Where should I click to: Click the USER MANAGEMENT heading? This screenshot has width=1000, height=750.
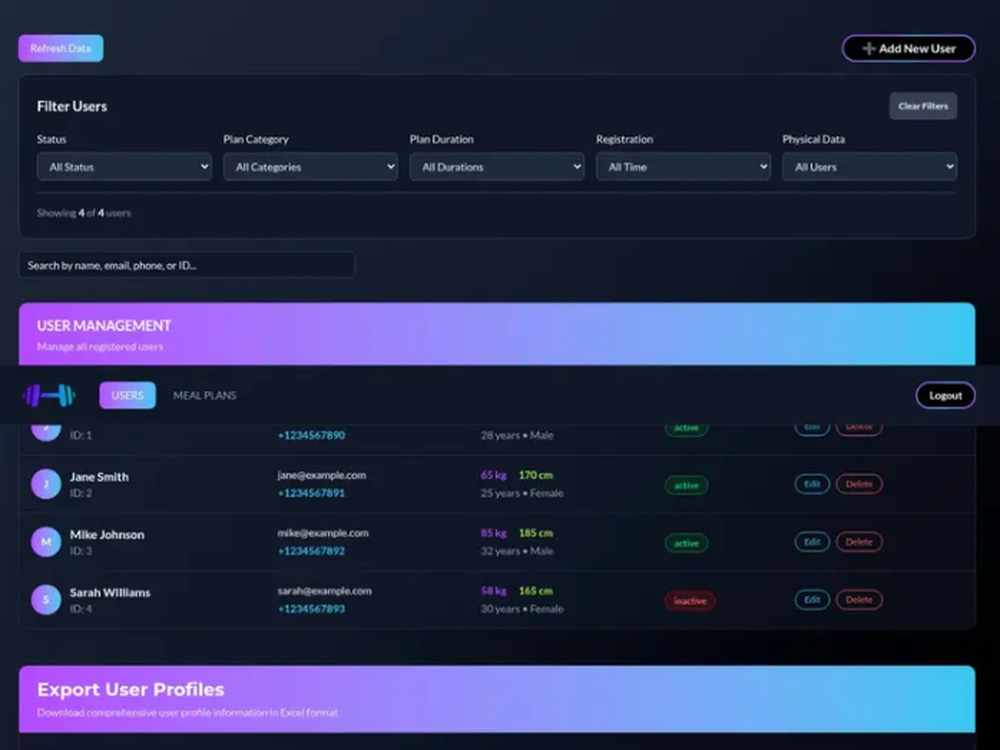[104, 326]
